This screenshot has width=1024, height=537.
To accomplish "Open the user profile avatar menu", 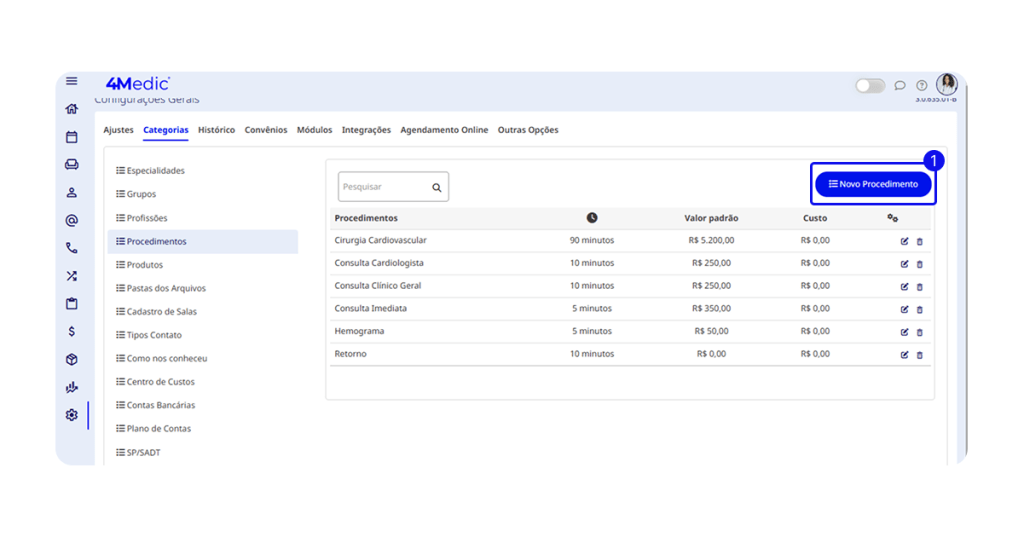I will (x=946, y=85).
